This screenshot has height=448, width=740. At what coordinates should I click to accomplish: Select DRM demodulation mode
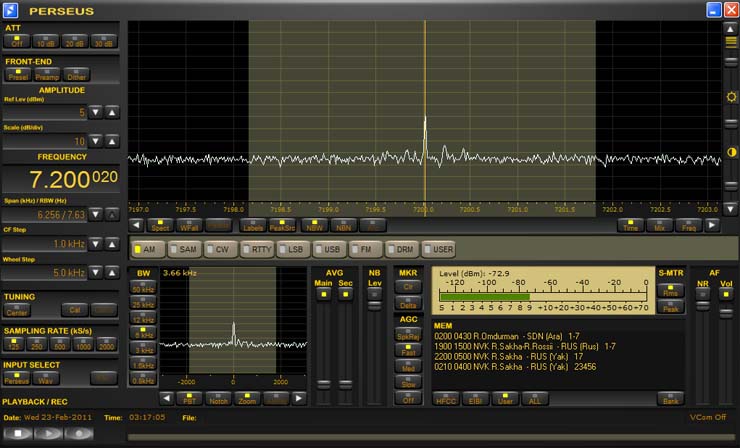[x=402, y=249]
